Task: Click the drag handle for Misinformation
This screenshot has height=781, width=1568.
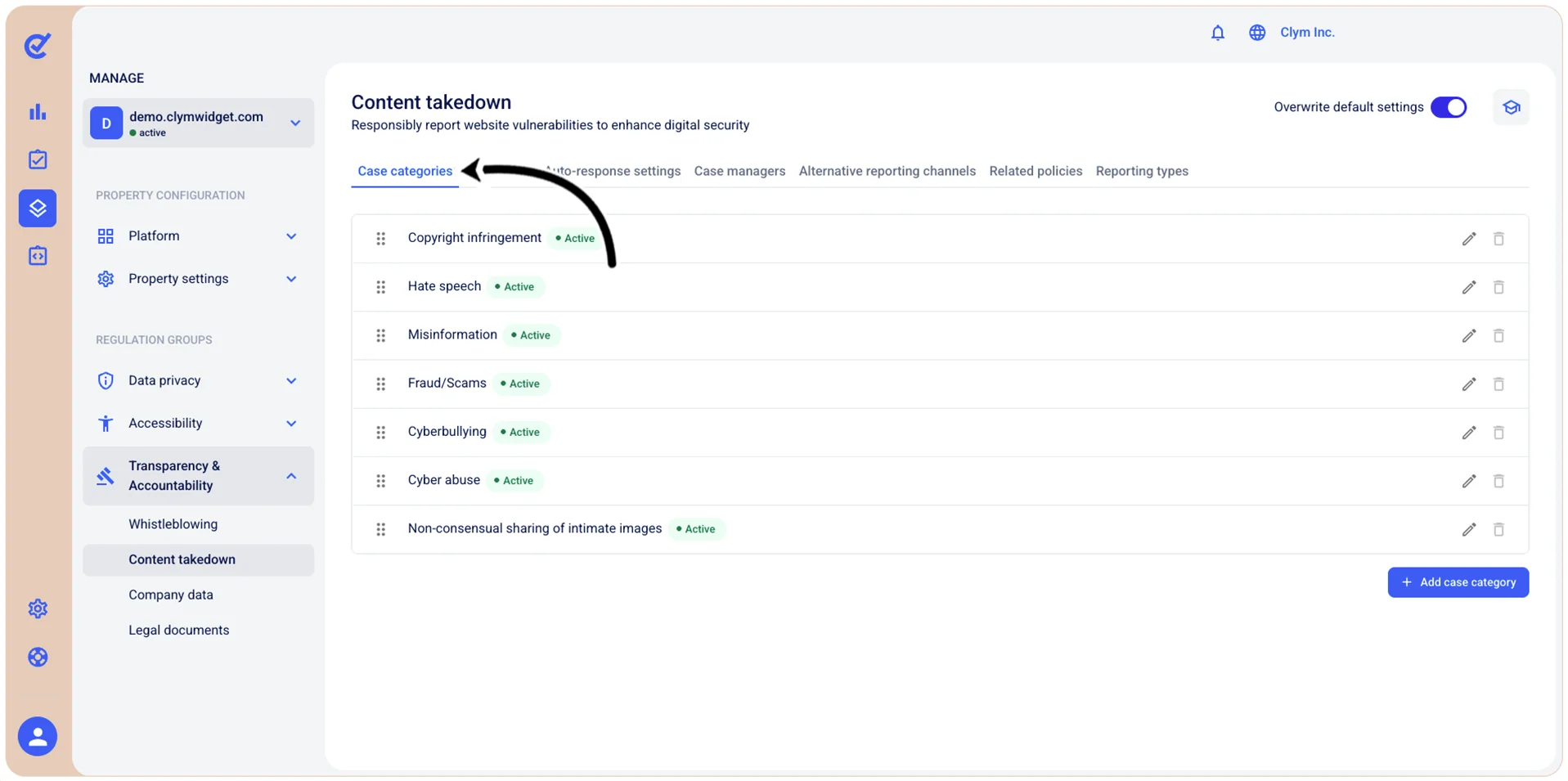Action: coord(381,335)
